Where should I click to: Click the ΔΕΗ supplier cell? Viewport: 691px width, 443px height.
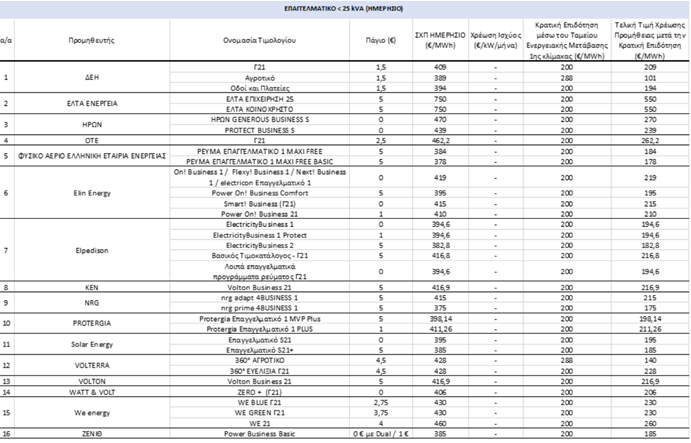[92, 78]
